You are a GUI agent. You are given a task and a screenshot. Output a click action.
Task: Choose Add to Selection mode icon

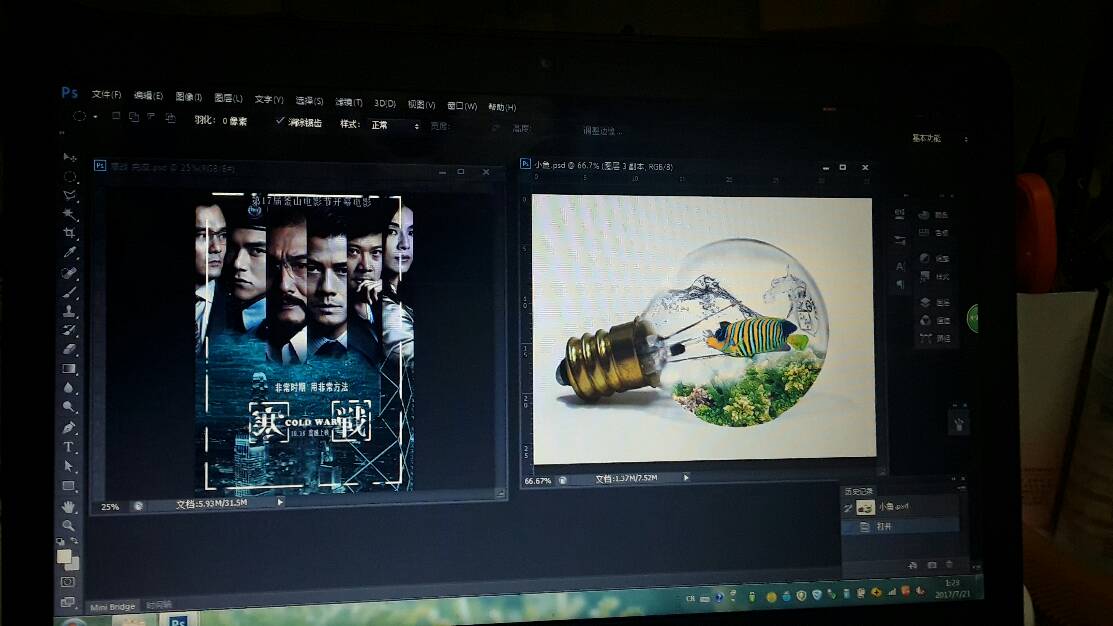133,117
